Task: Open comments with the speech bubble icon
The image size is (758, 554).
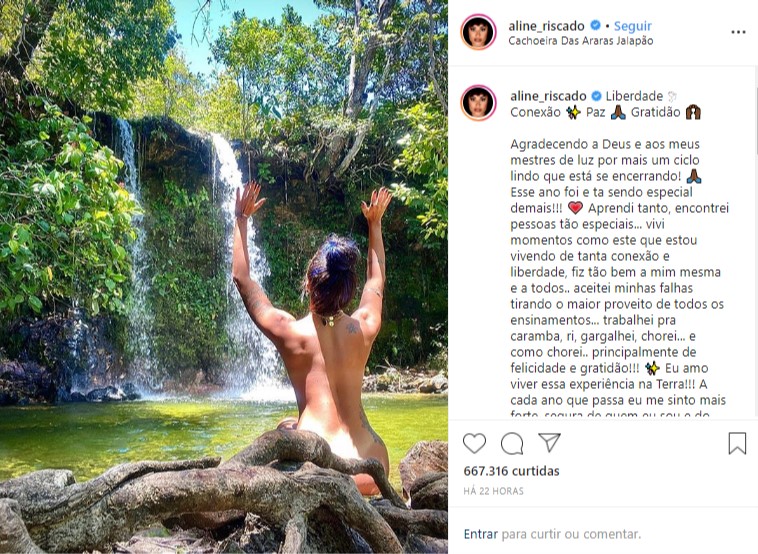Action: pyautogui.click(x=512, y=443)
